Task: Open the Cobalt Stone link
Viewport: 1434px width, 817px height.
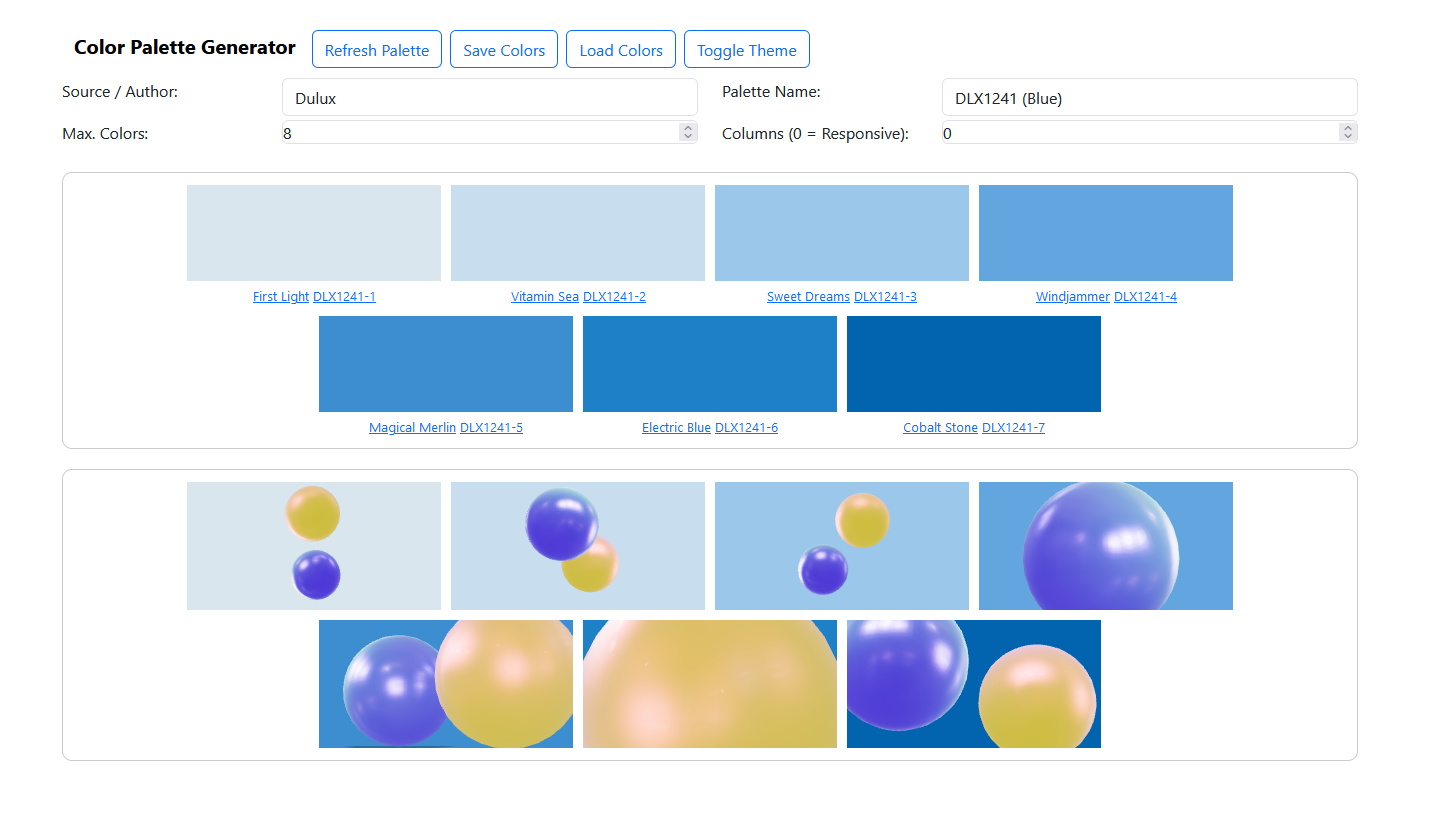Action: 940,428
